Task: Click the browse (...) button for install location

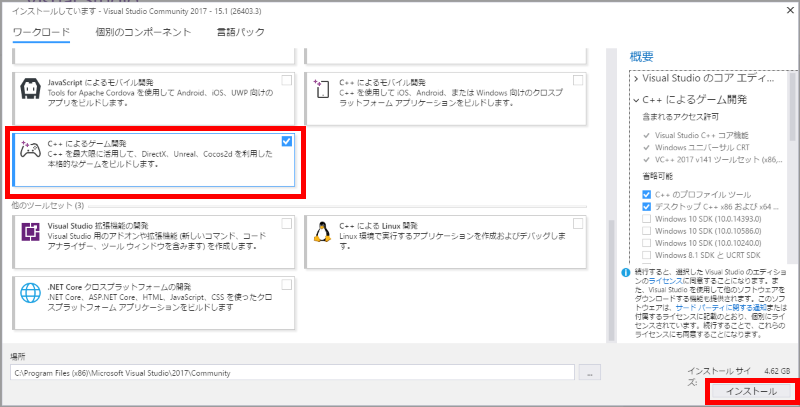Action: point(590,373)
